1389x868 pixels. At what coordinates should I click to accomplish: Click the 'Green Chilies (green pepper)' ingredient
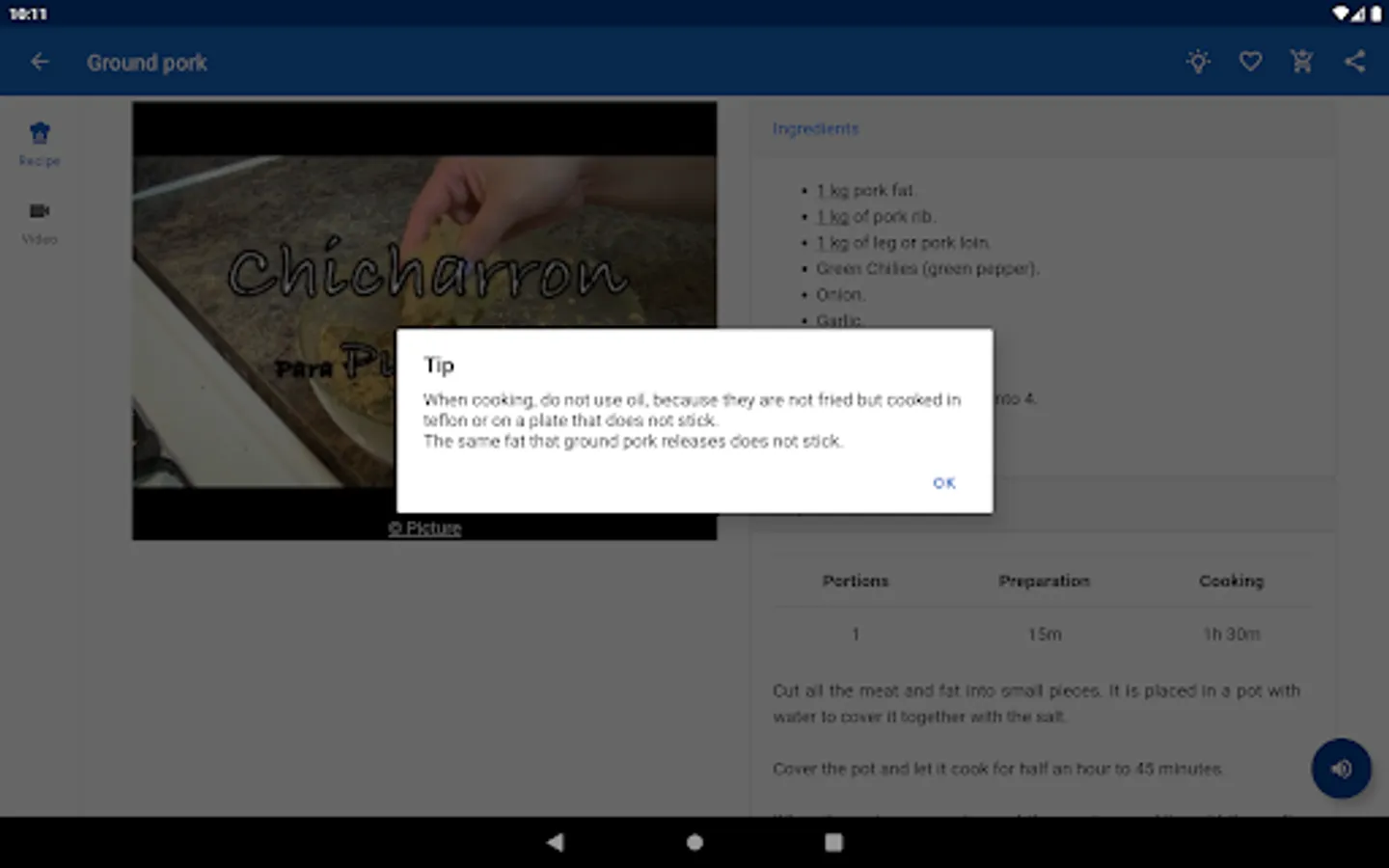click(x=927, y=269)
